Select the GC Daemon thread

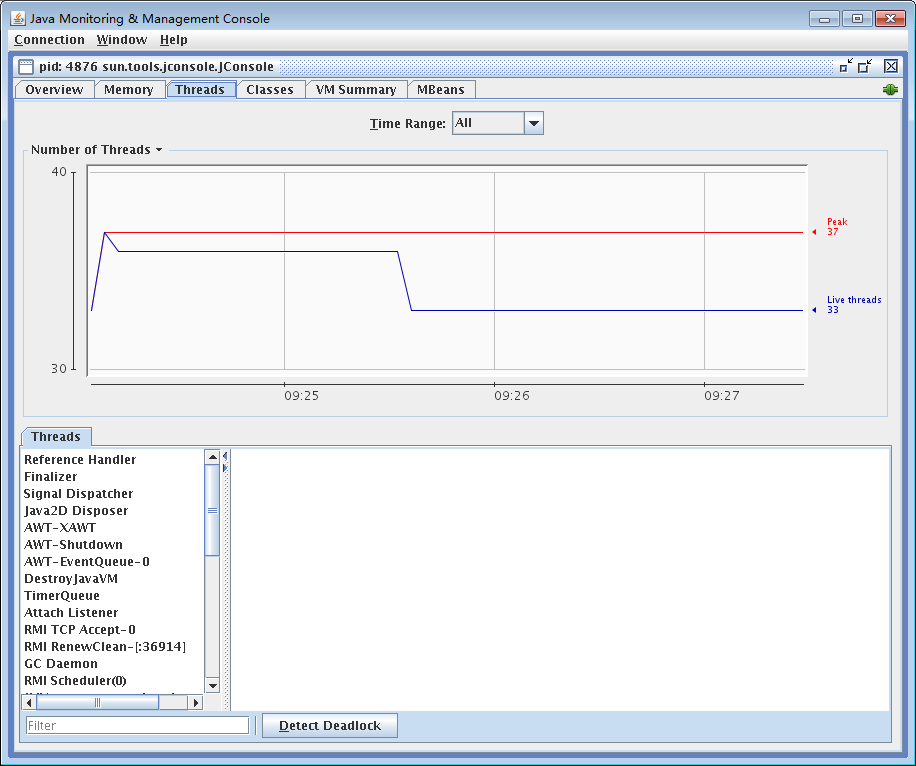click(61, 664)
